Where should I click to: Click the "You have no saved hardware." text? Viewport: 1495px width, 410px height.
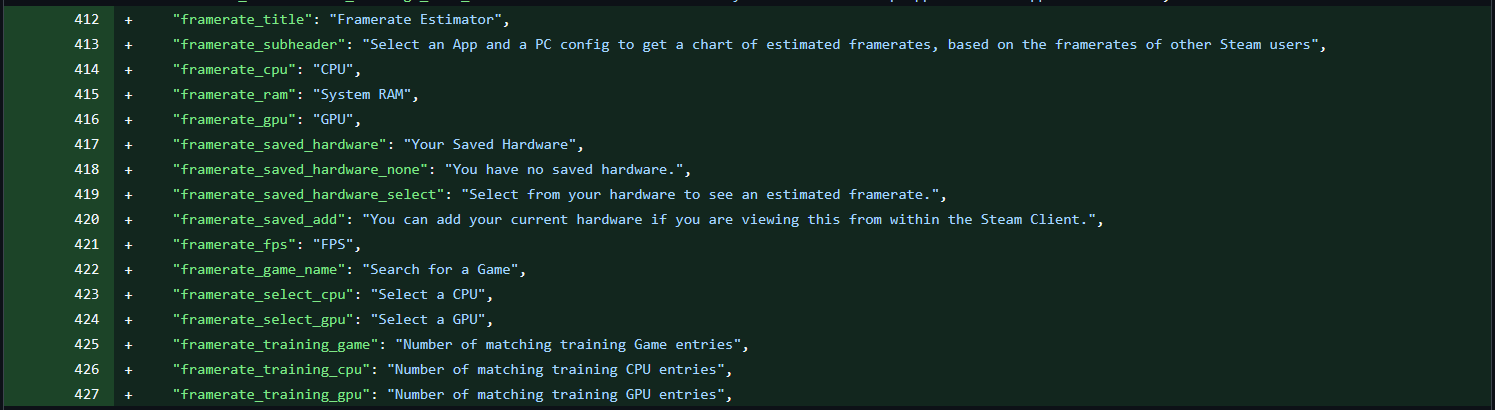(568, 170)
